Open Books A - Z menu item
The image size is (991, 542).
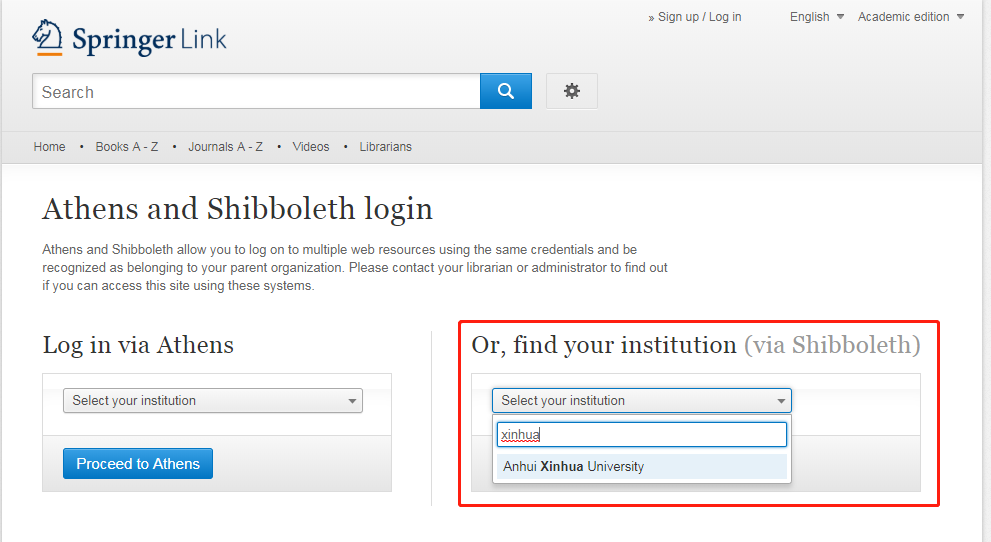127,147
